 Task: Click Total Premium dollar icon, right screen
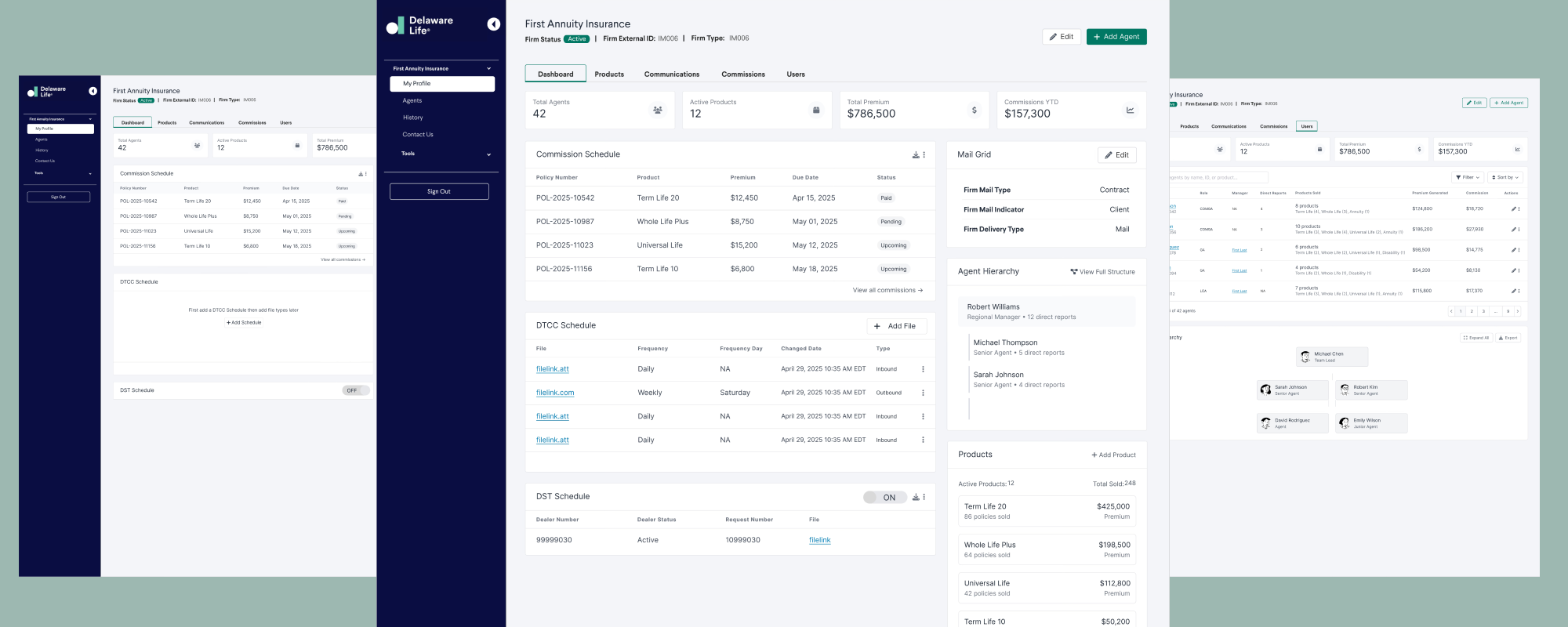click(x=1419, y=149)
